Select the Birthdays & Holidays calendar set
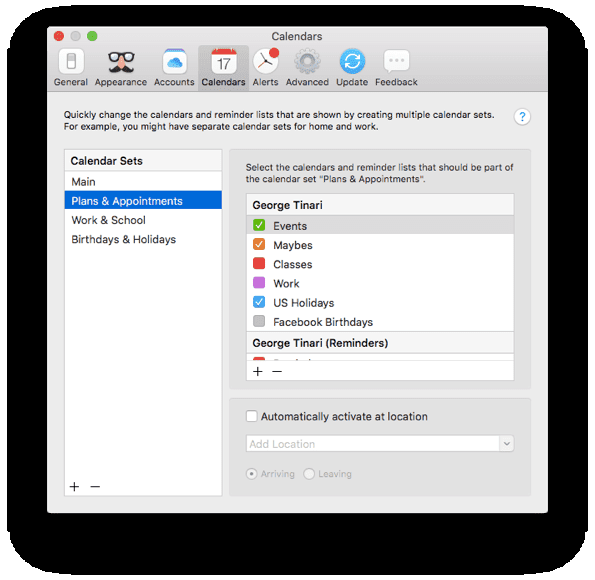Screen dimensions: 595x580 tap(143, 240)
